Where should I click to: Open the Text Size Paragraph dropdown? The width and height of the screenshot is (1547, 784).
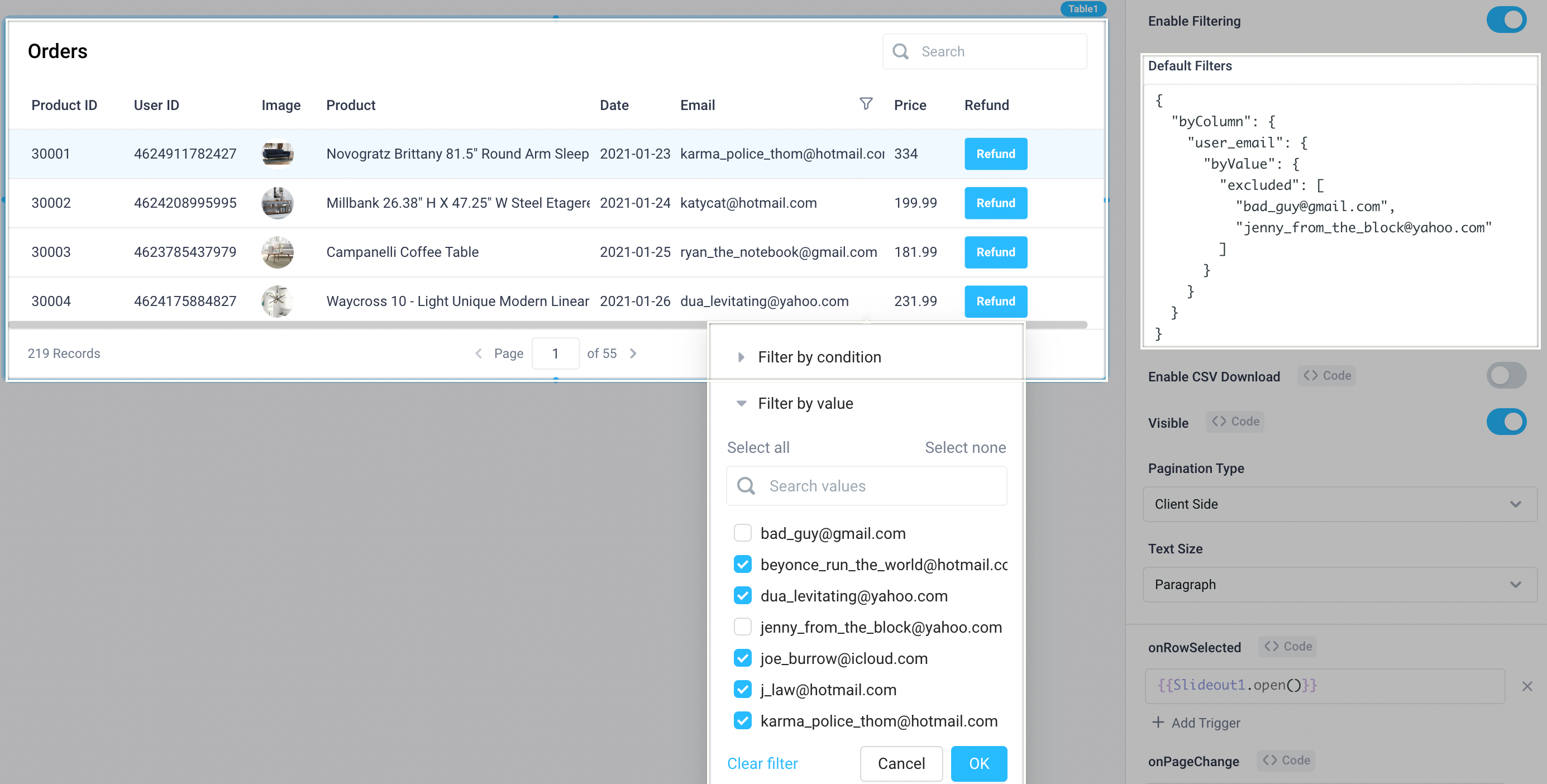tap(1339, 585)
